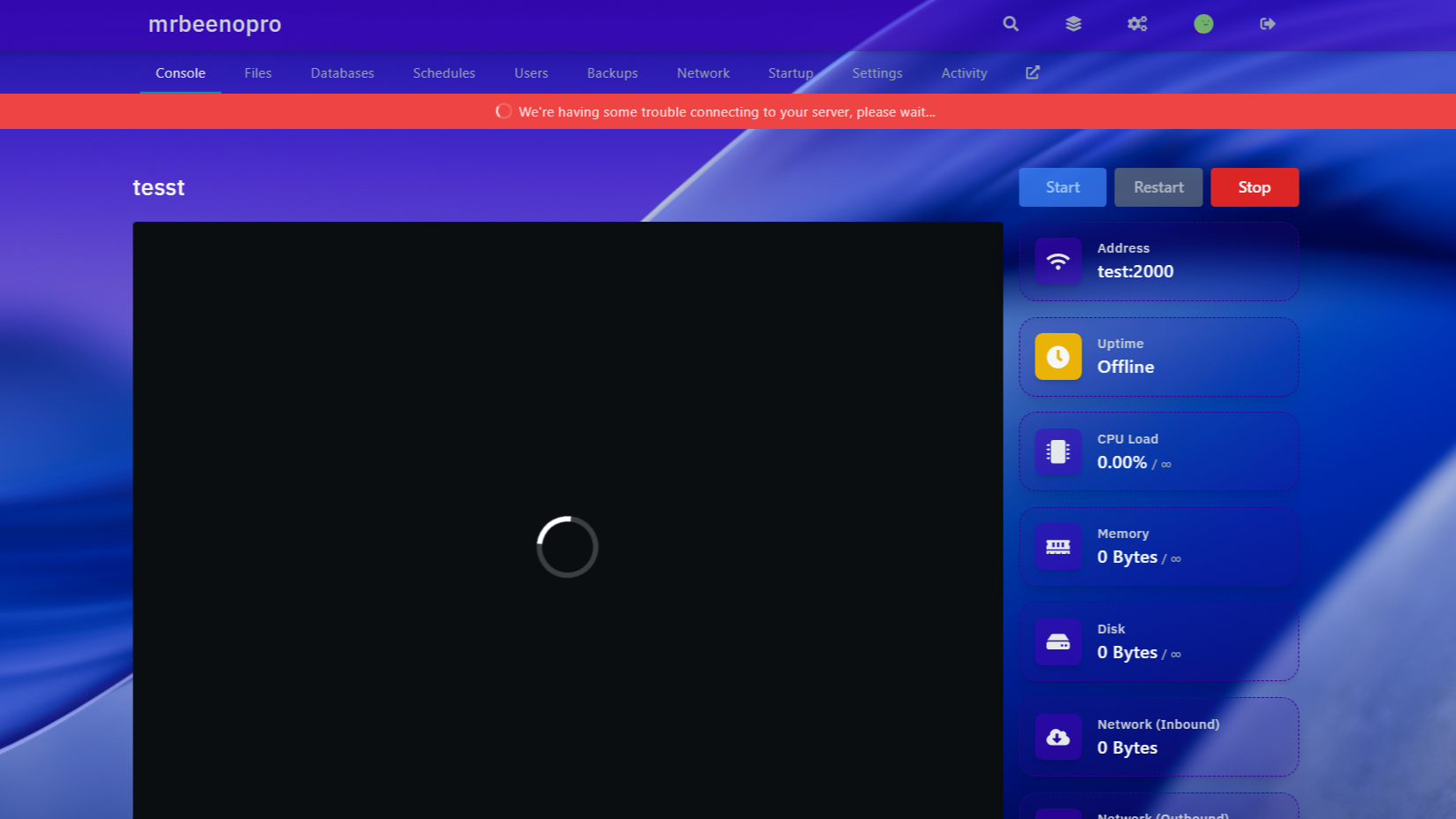This screenshot has height=819, width=1456.
Task: Click the CPU Load chip icon
Action: click(x=1058, y=452)
